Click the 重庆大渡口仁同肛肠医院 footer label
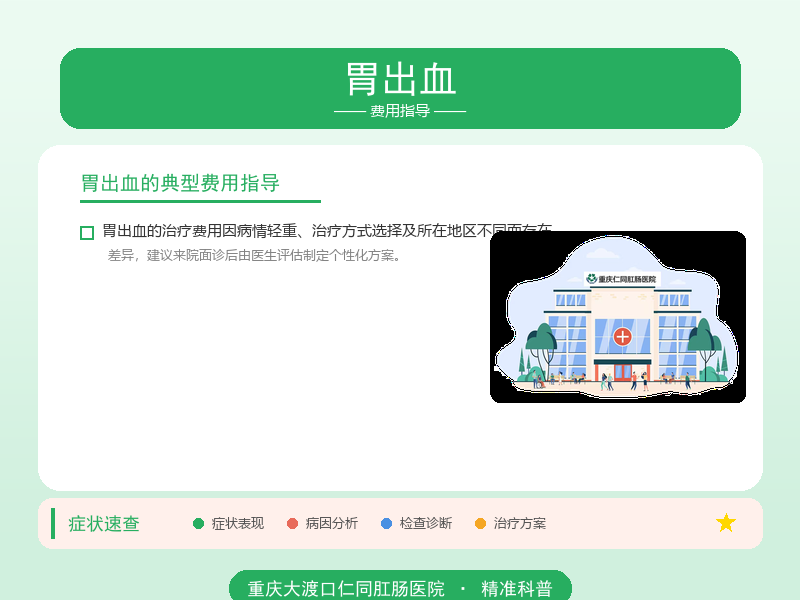The height and width of the screenshot is (600, 800). [x=346, y=589]
